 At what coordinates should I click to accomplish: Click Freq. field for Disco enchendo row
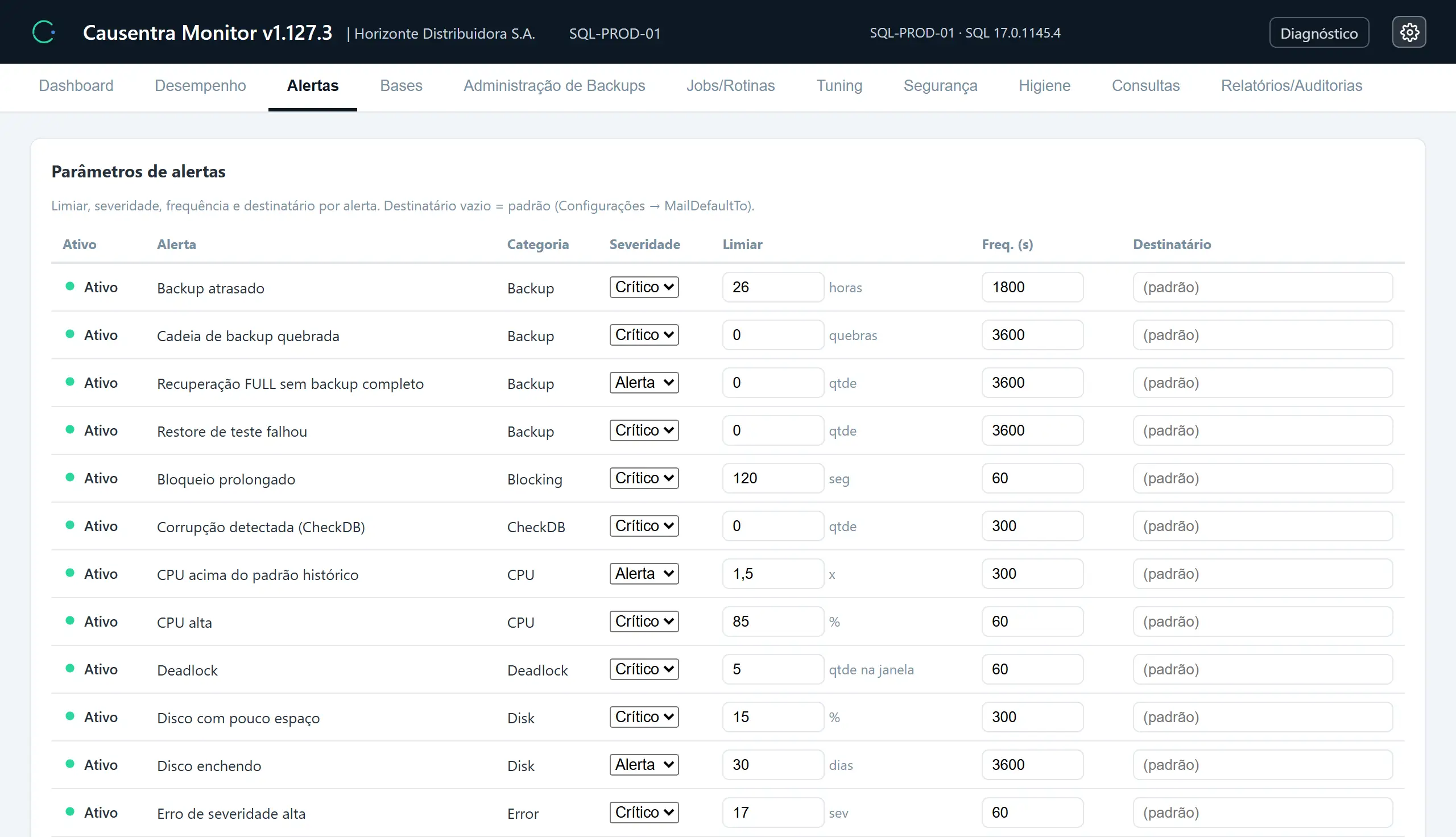coord(1032,764)
